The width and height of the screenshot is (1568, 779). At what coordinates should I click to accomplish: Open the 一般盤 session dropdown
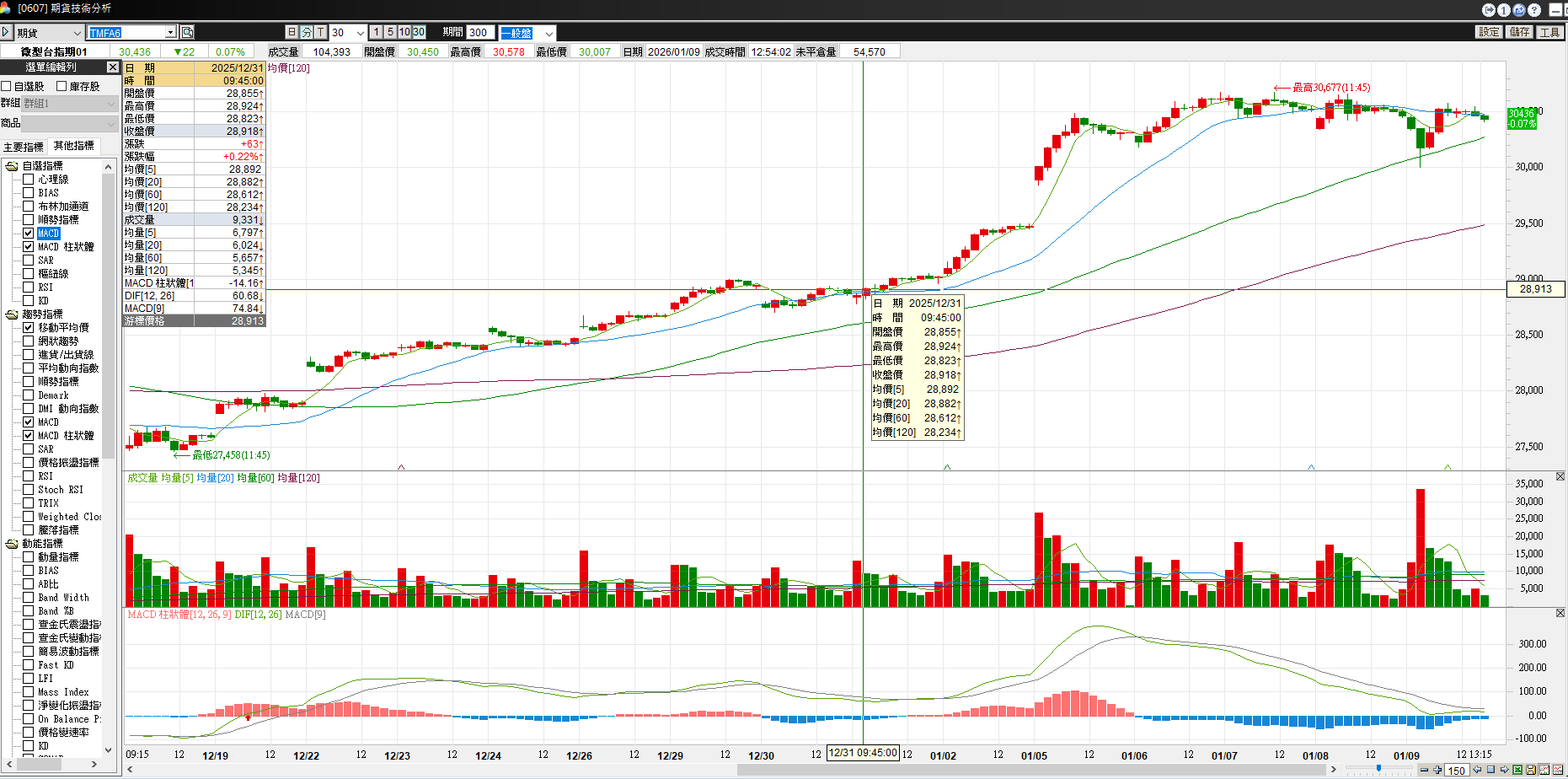tap(549, 33)
